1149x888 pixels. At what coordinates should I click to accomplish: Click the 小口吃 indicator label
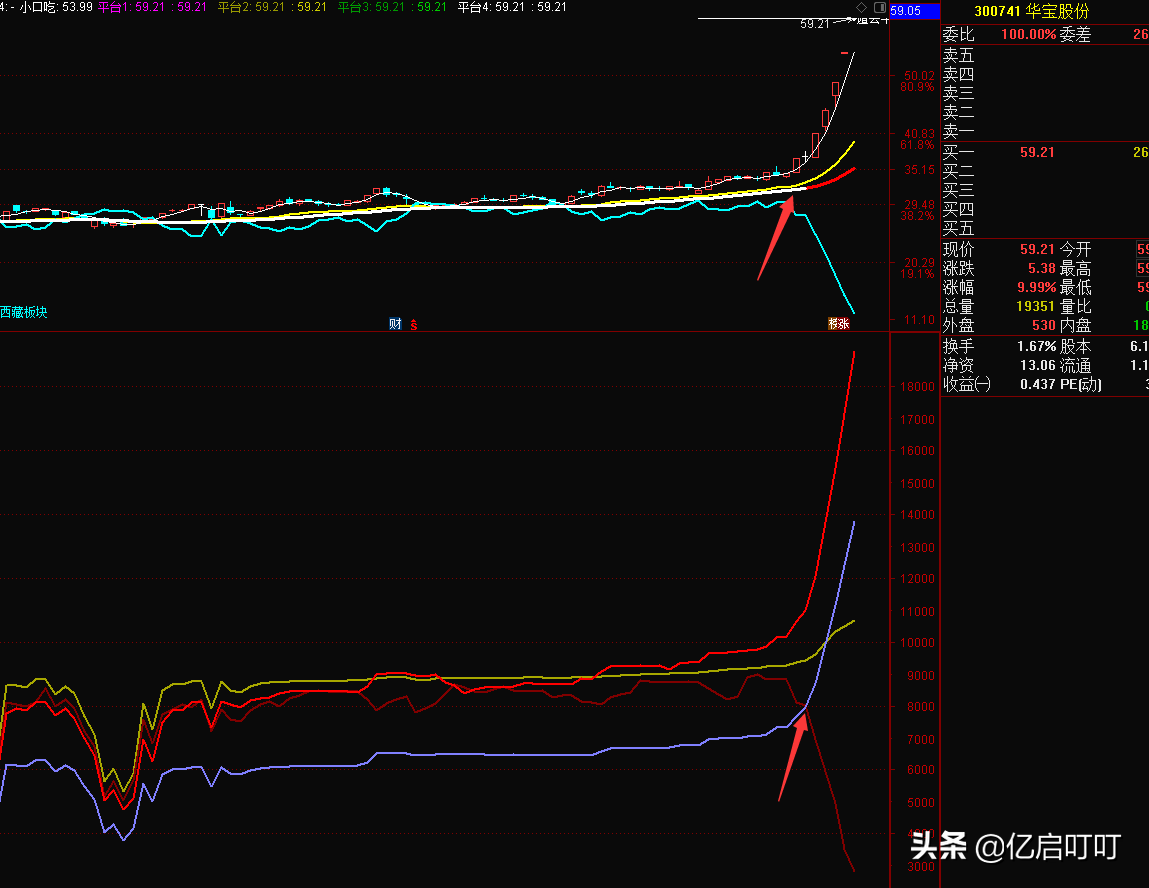38,7
